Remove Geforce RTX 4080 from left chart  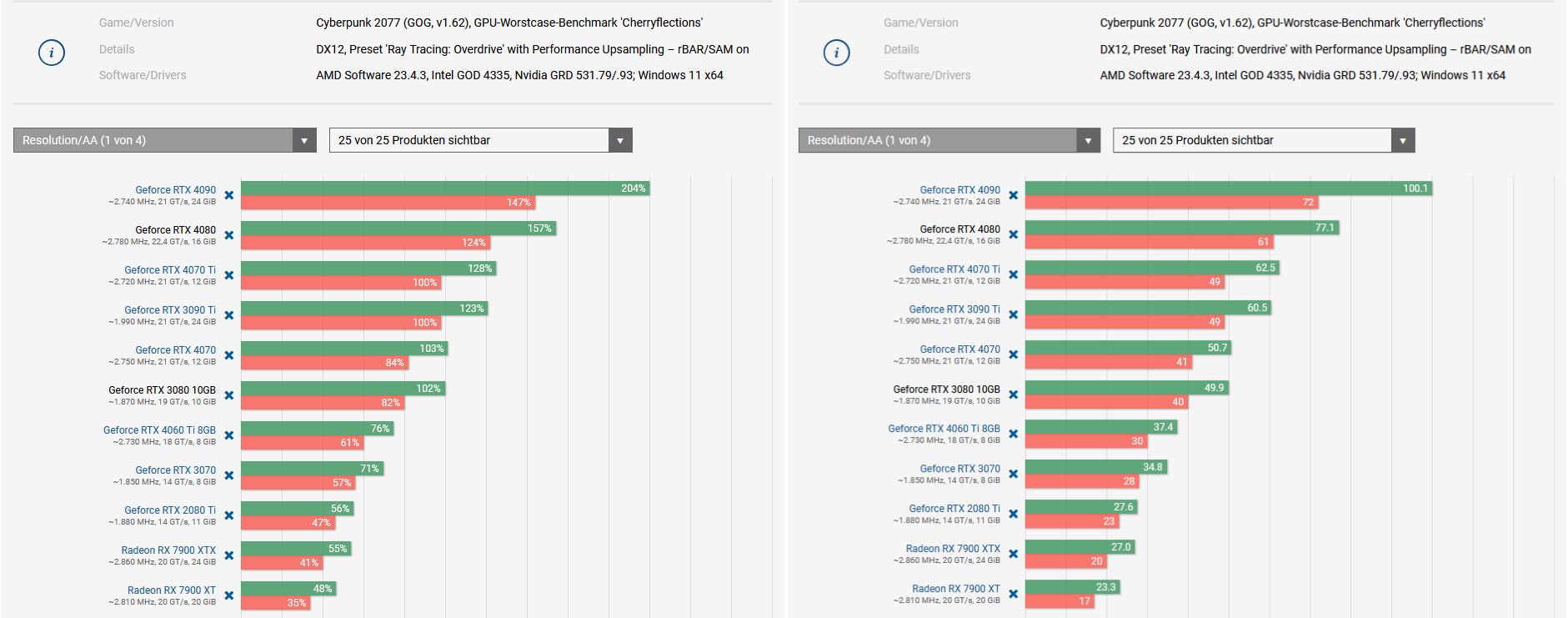229,235
